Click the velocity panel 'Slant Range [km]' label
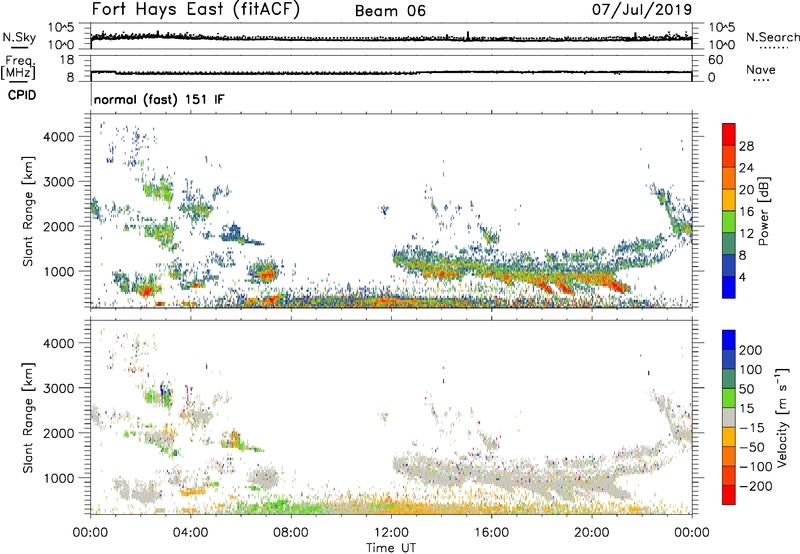The image size is (800, 554). 28,417
